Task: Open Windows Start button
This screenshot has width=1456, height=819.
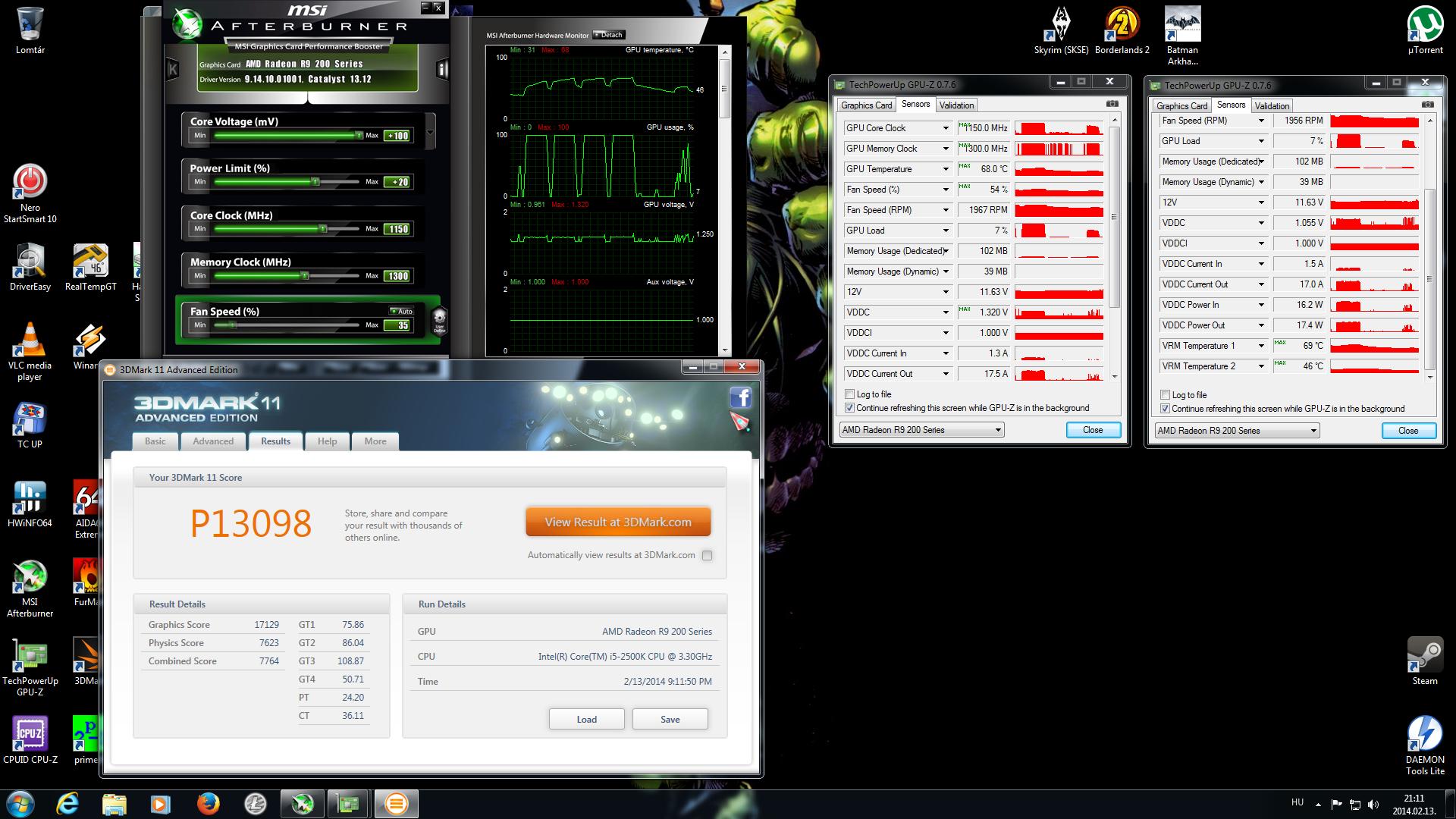Action: coord(20,804)
